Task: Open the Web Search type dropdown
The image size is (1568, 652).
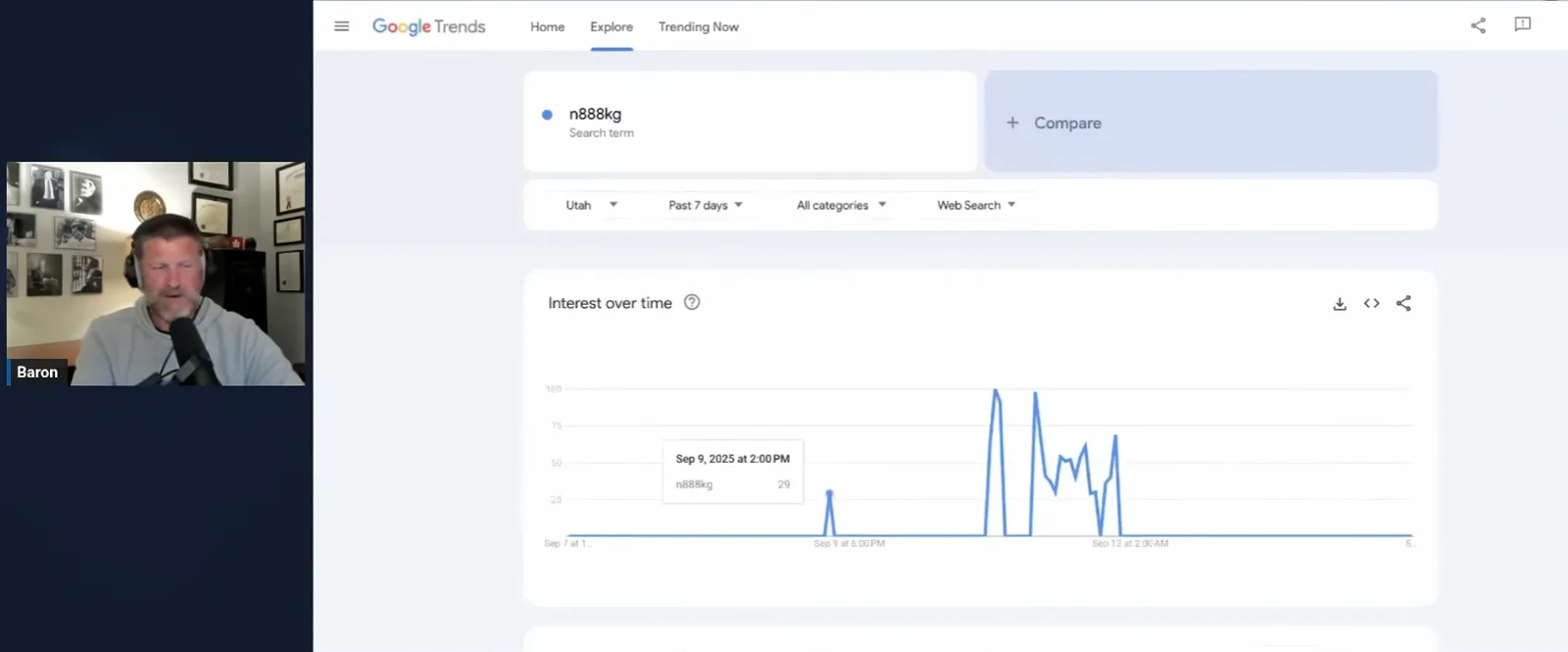Action: pos(976,205)
